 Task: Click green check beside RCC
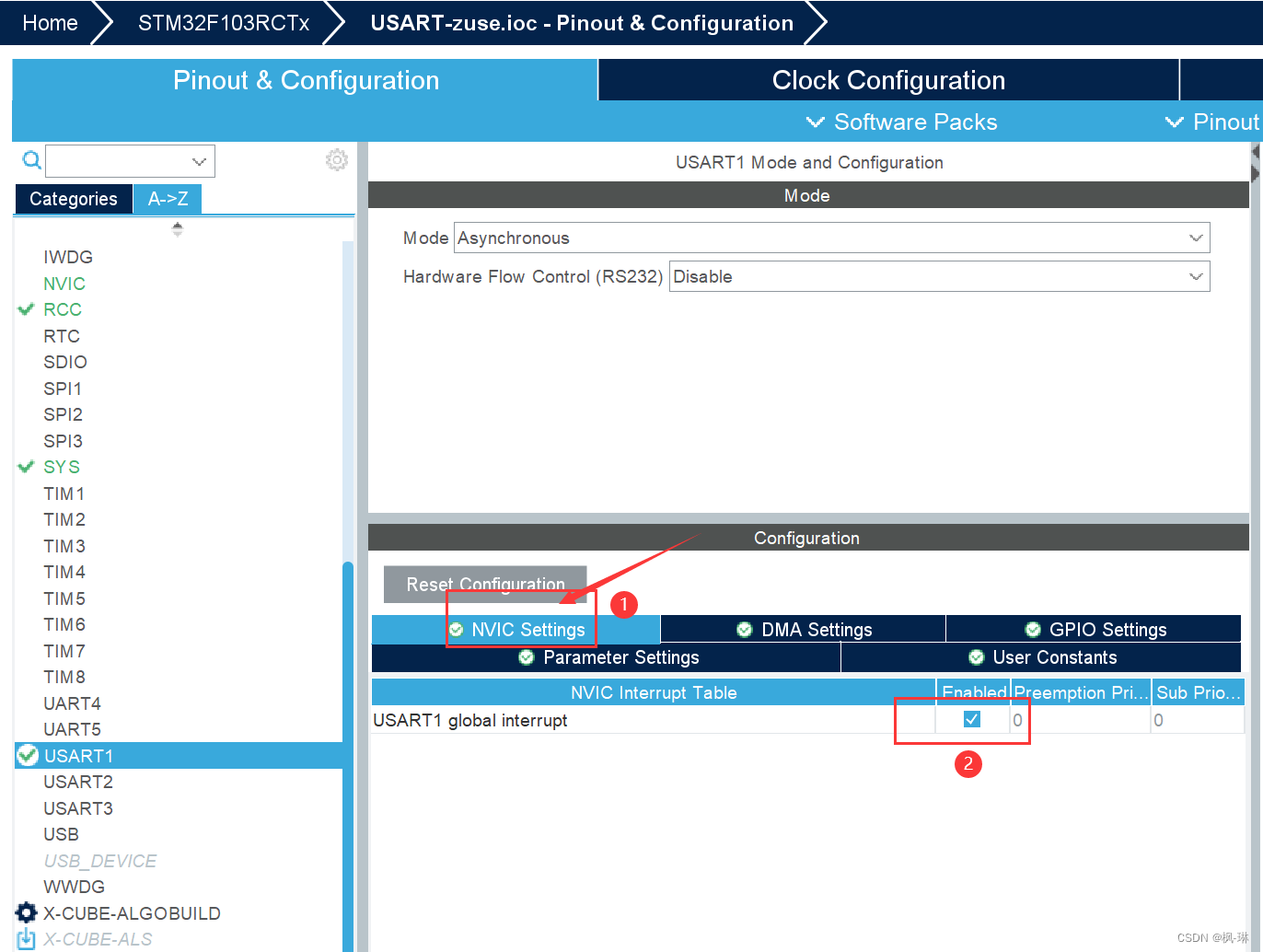pyautogui.click(x=26, y=309)
